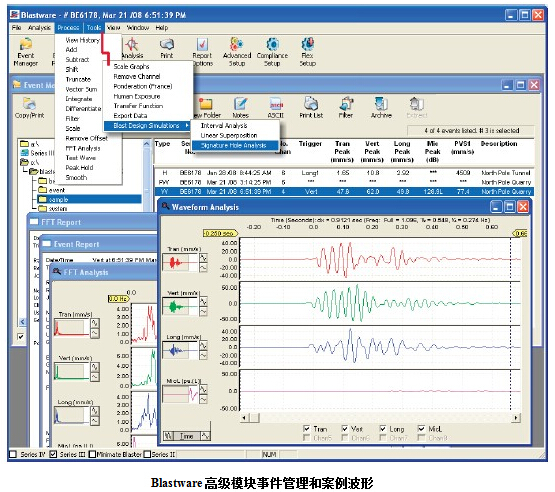This screenshot has height=492, width=555.
Task: Expand the Series III tree node
Action: (37, 153)
